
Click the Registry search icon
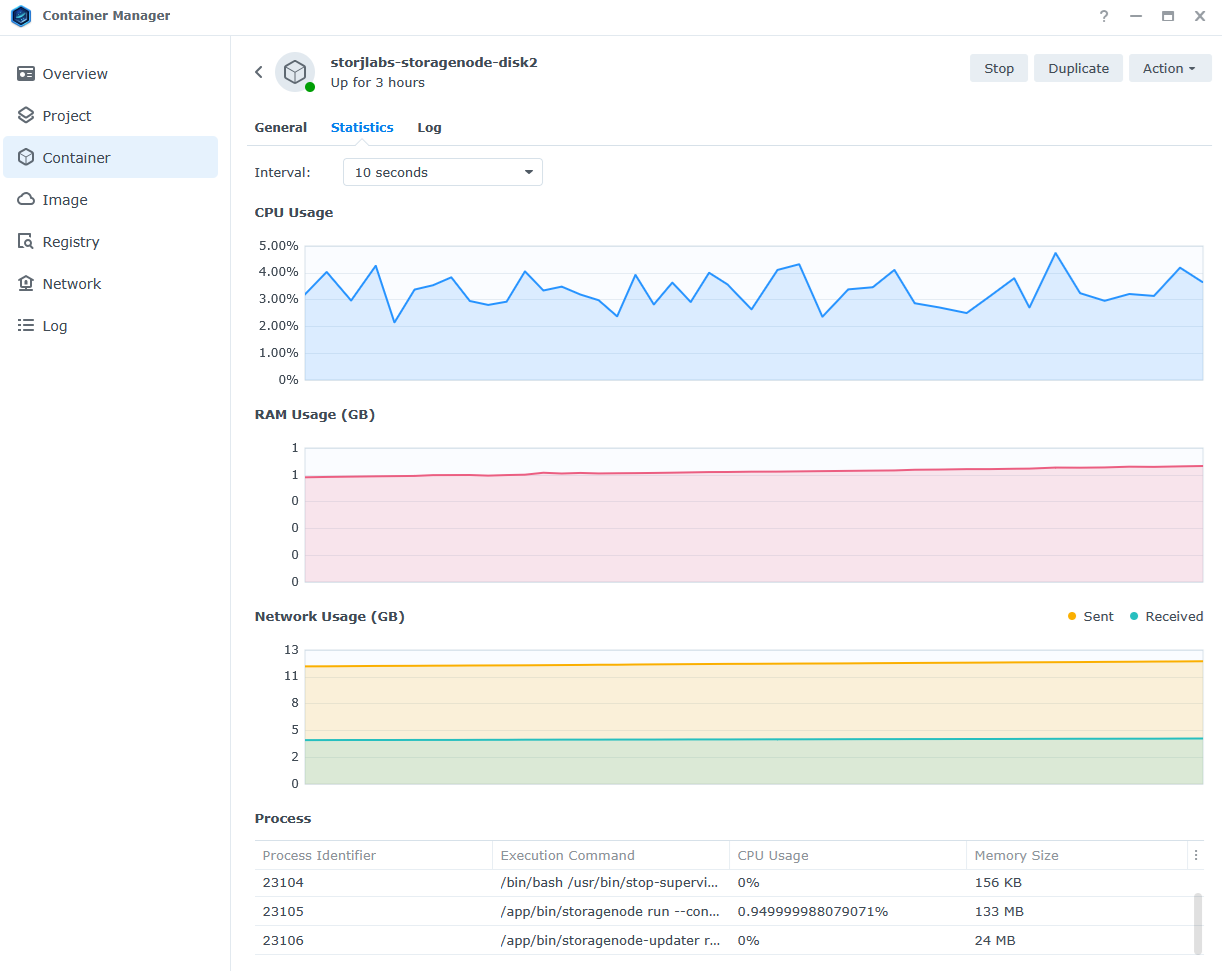click(26, 242)
